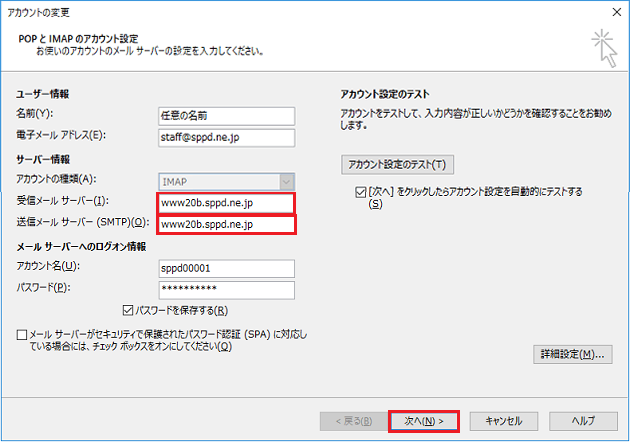The width and height of the screenshot is (630, 442).
Task: Focus the 名前 field containing 任意の名前
Action: coord(226,114)
